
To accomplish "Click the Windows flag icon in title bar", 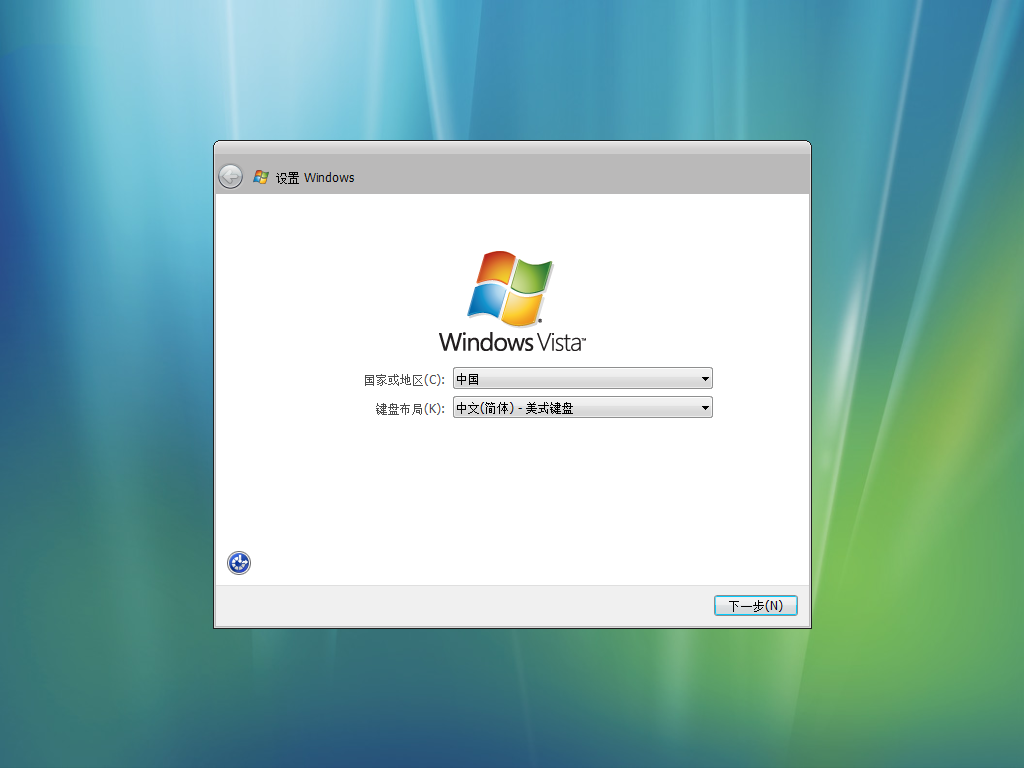I will coord(261,177).
